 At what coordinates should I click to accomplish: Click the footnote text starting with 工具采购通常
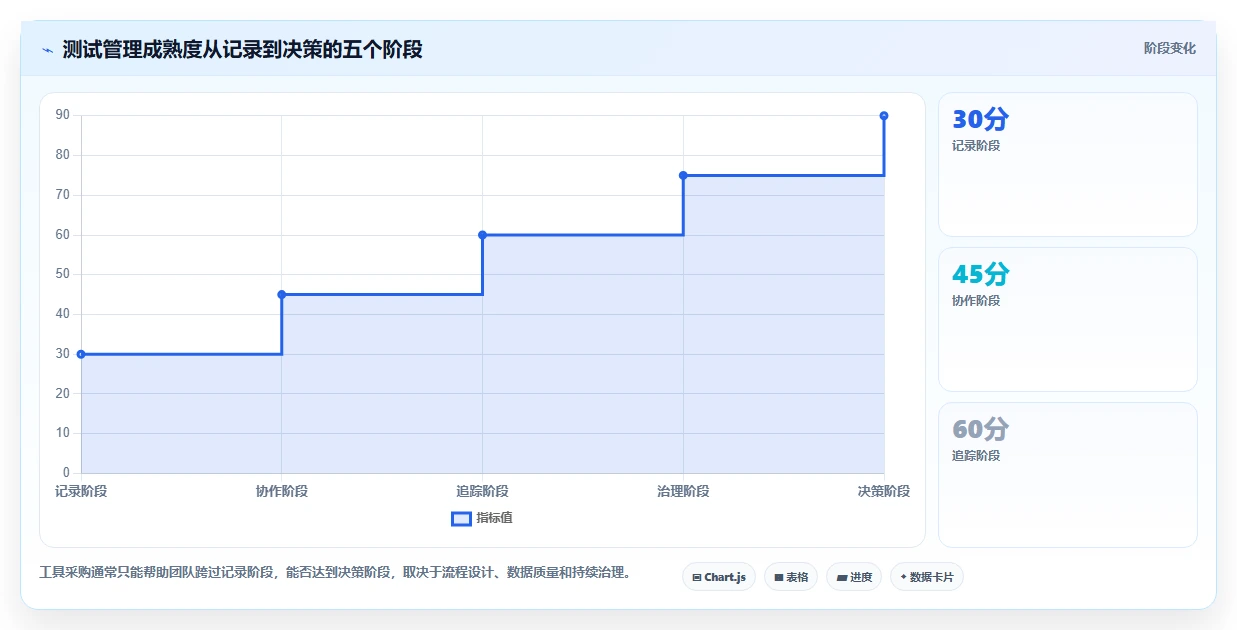[335, 573]
